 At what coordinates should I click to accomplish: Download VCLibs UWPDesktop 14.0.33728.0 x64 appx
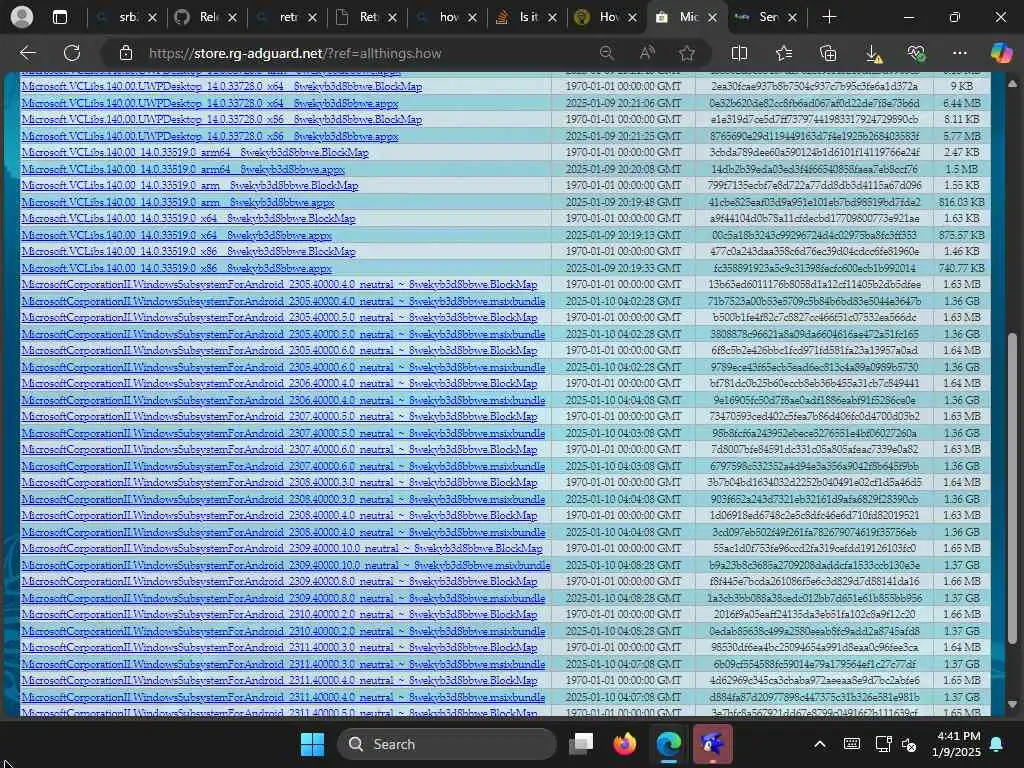point(210,103)
